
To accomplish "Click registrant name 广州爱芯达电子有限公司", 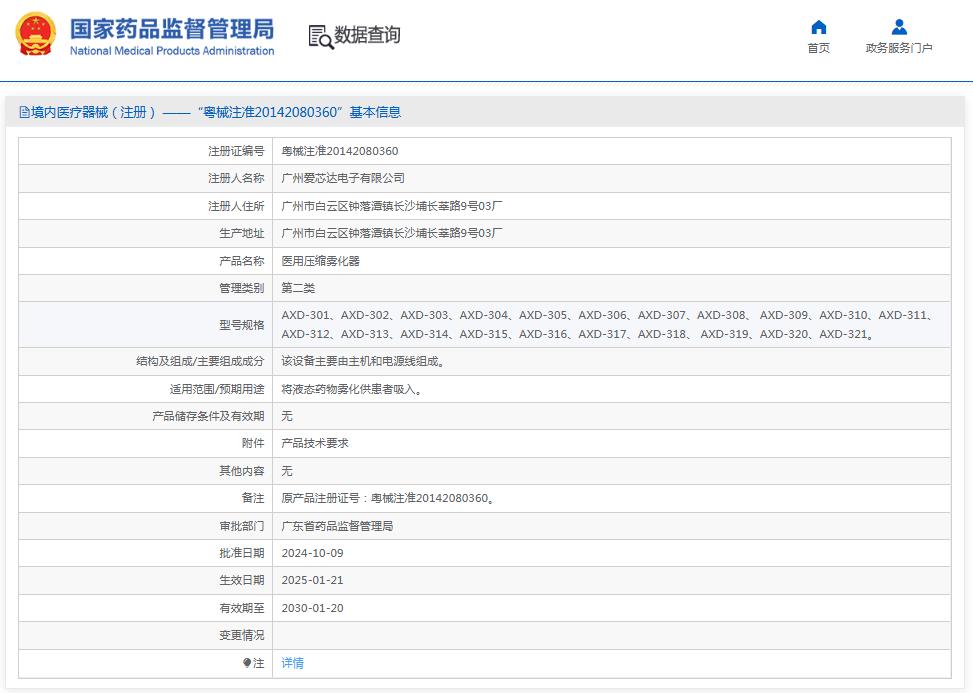I will [x=343, y=178].
